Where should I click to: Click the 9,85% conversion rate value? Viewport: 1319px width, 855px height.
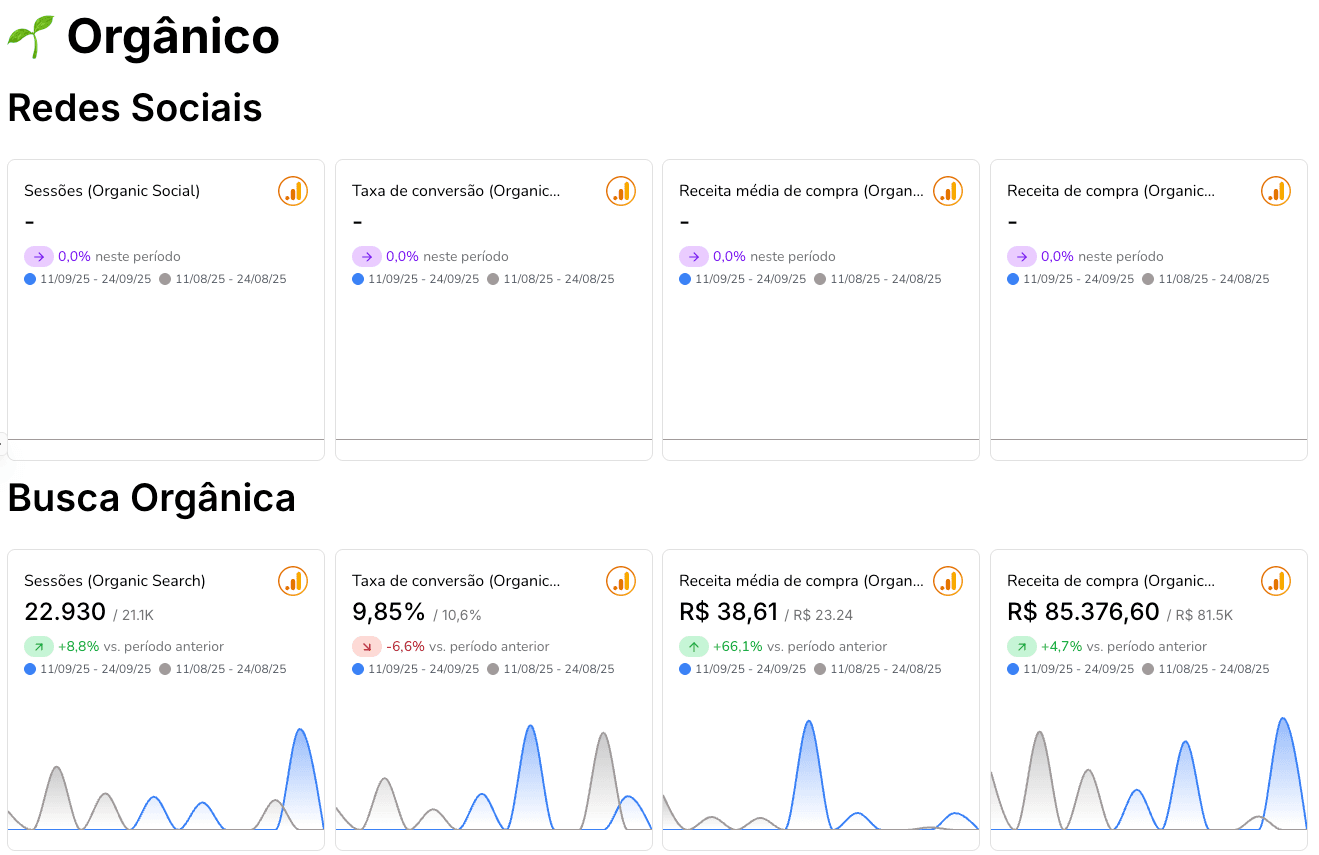[389, 612]
